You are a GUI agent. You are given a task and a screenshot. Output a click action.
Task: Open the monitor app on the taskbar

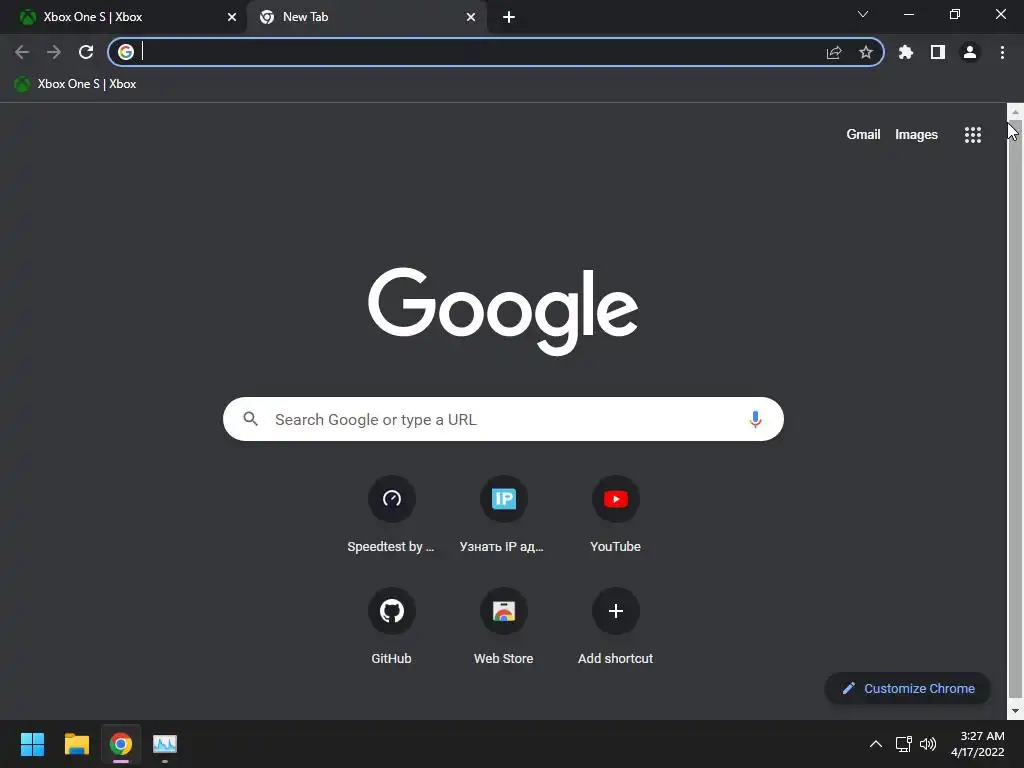tap(165, 744)
